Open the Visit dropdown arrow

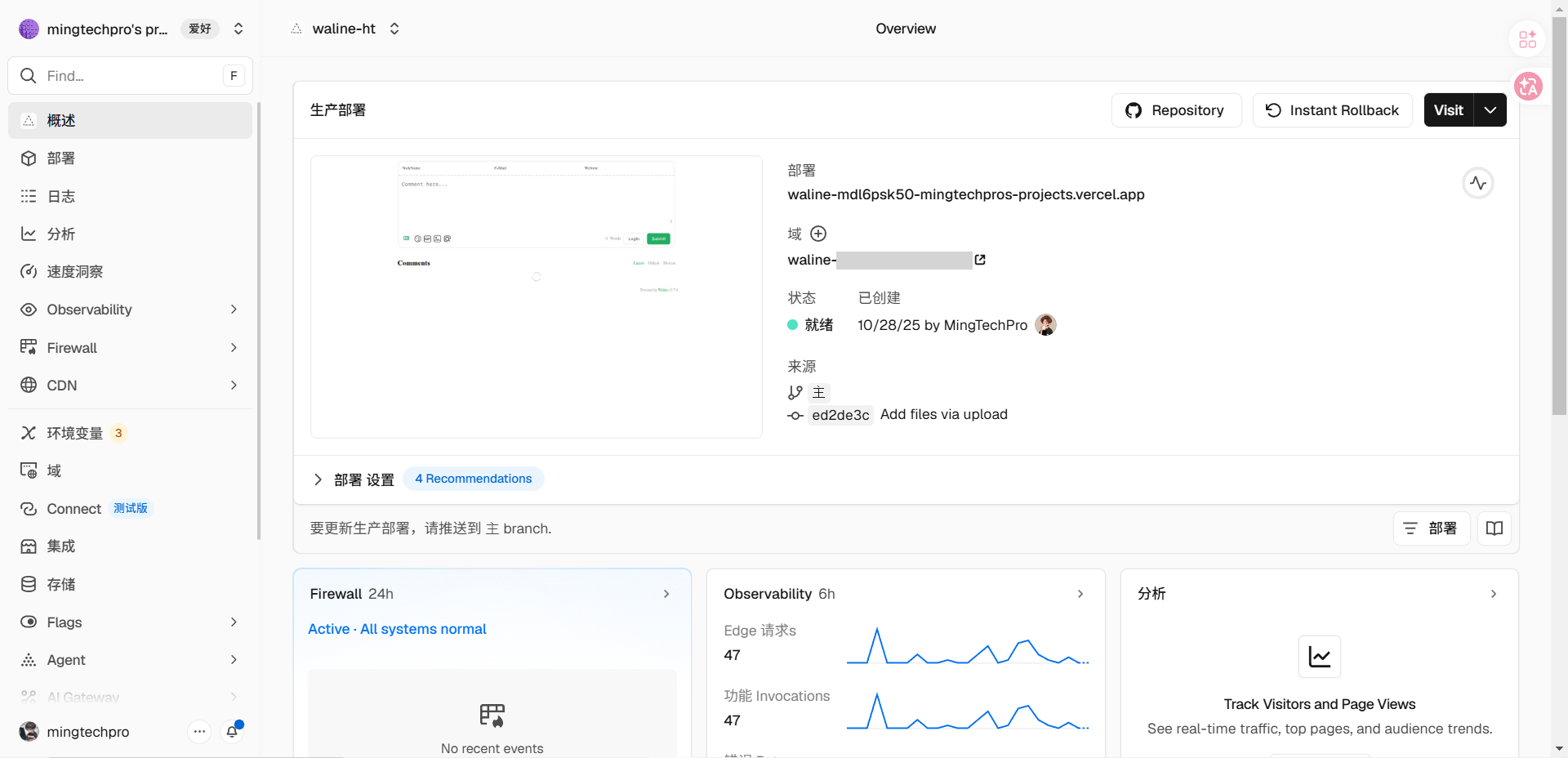tap(1490, 110)
